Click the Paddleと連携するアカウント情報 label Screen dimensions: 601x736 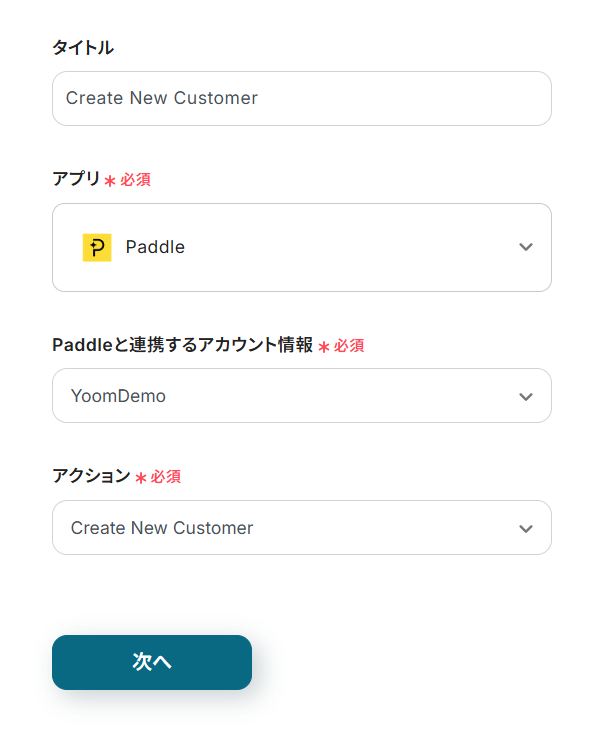coord(182,345)
